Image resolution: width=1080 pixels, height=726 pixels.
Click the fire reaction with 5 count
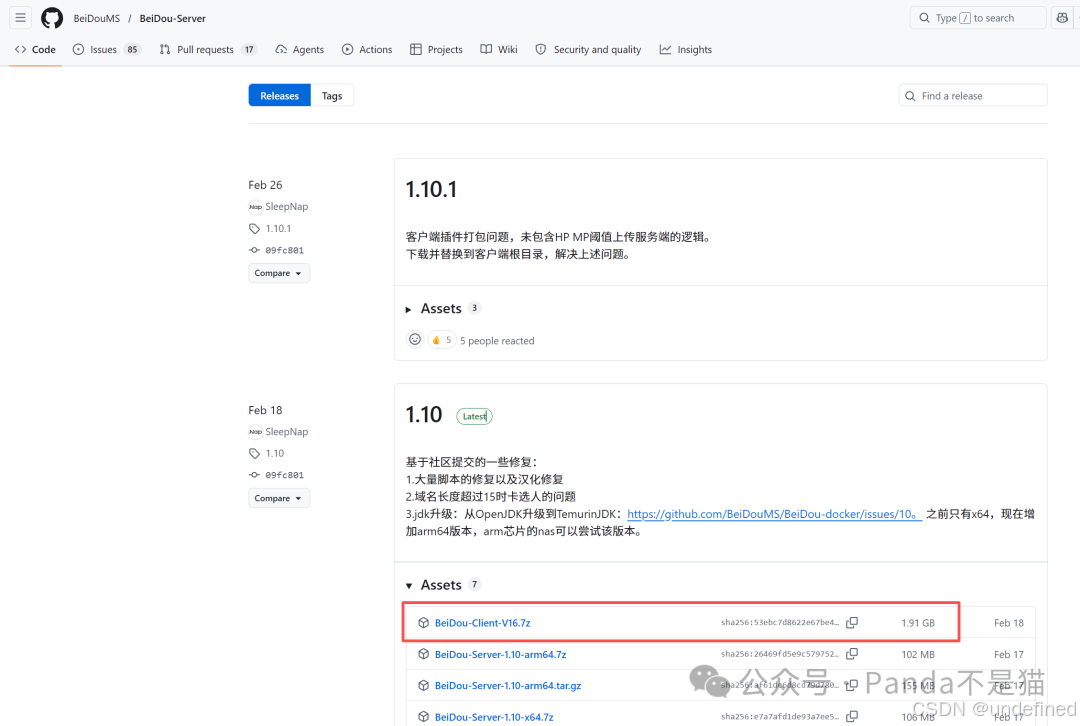442,340
